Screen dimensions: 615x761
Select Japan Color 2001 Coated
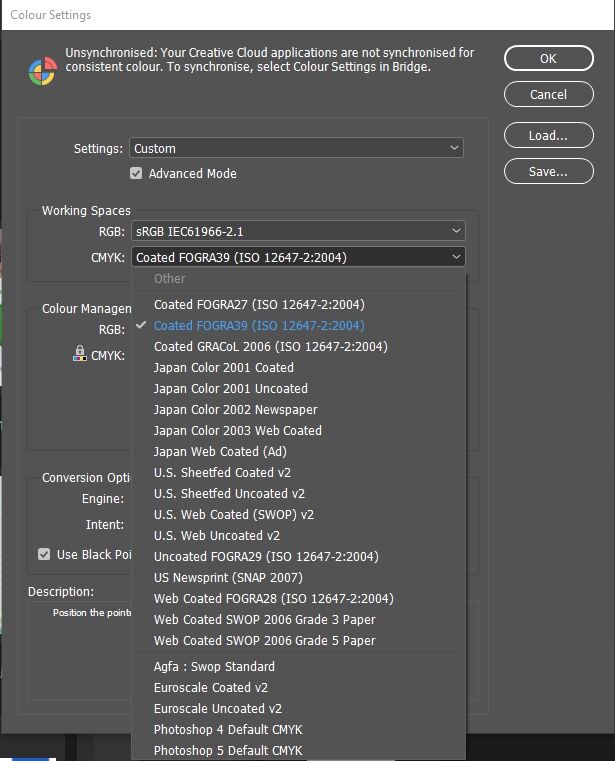tap(223, 368)
